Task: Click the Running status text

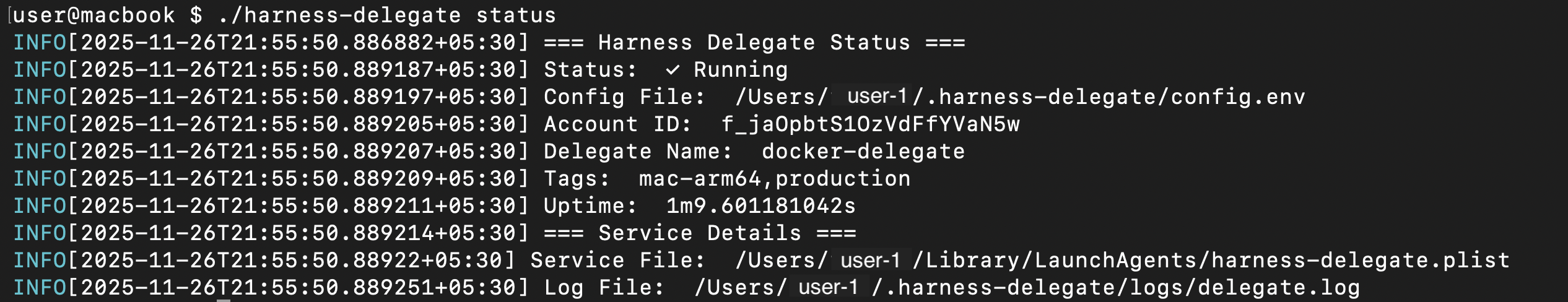Action: coord(740,70)
